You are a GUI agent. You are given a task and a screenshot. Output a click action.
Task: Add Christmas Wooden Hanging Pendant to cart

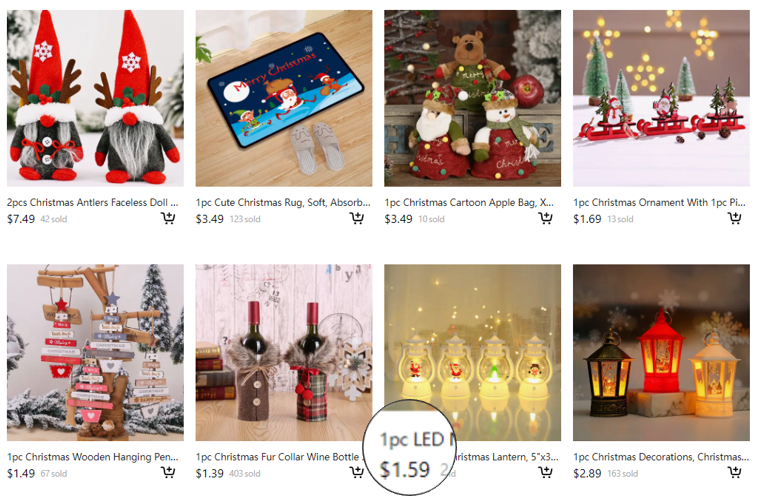pos(168,472)
